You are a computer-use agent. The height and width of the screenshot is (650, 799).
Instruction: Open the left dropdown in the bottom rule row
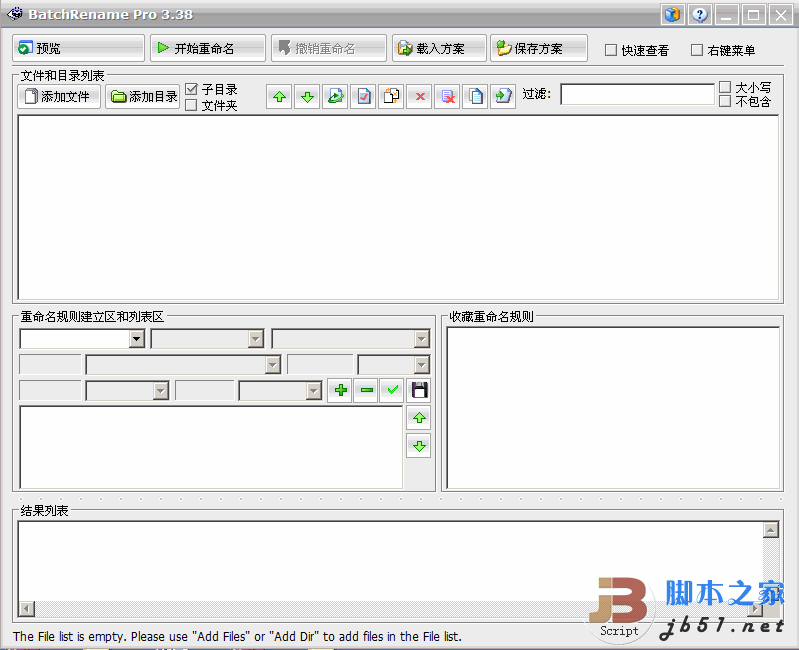[x=161, y=391]
